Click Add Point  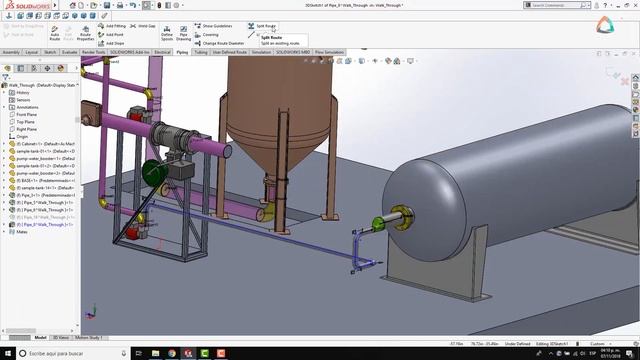click(x=111, y=35)
